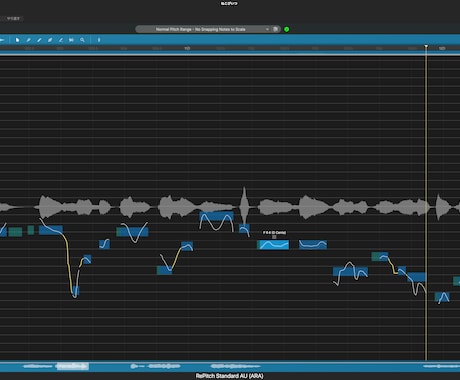Click the playhead marker on ruler
The height and width of the screenshot is (380, 460).
click(426, 46)
